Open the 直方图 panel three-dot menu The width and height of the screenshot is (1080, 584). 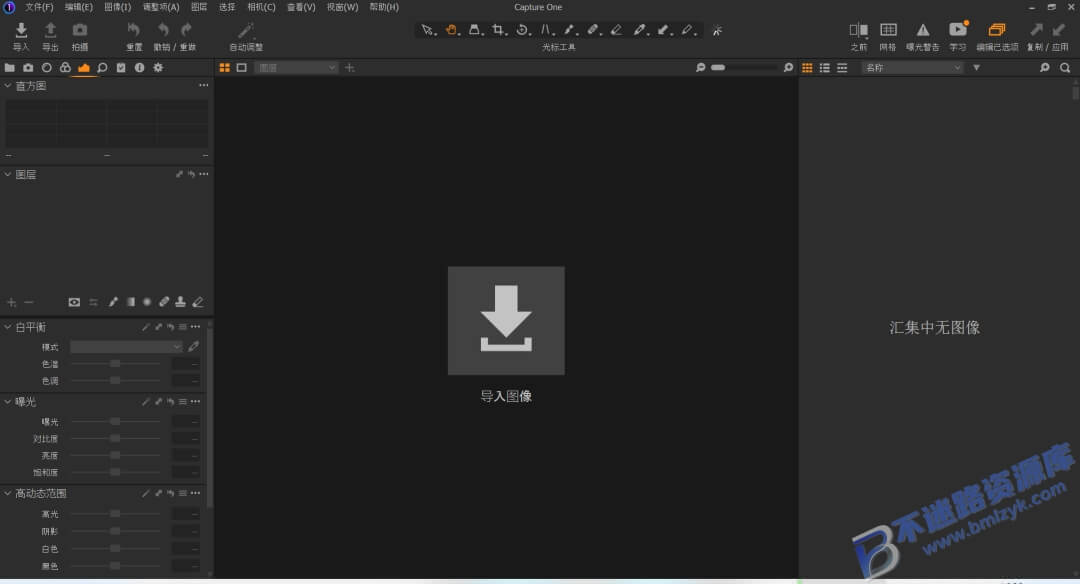click(203, 85)
